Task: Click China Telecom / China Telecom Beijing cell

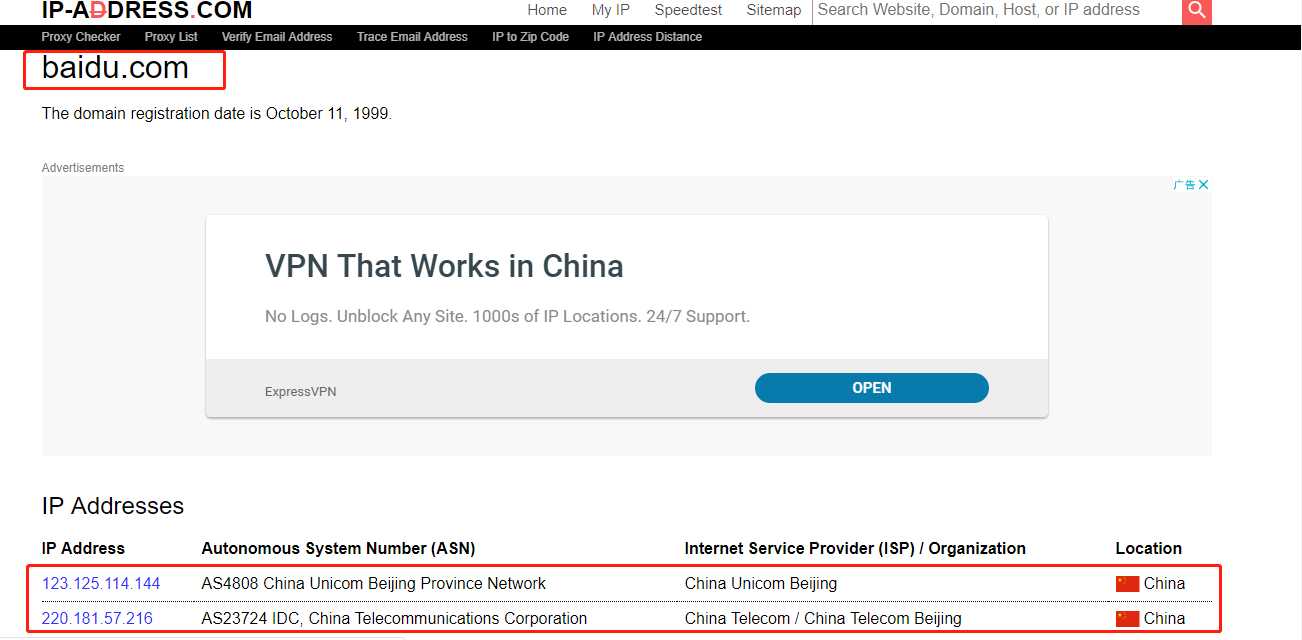Action: [823, 619]
